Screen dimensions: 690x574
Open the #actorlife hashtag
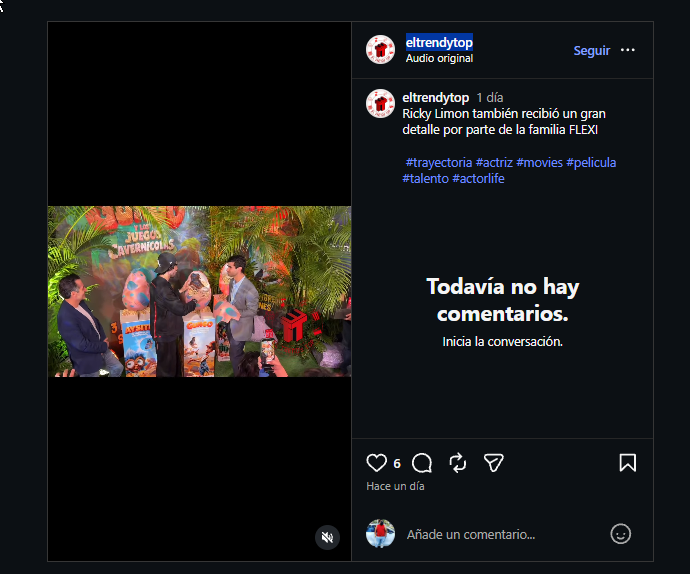478,179
